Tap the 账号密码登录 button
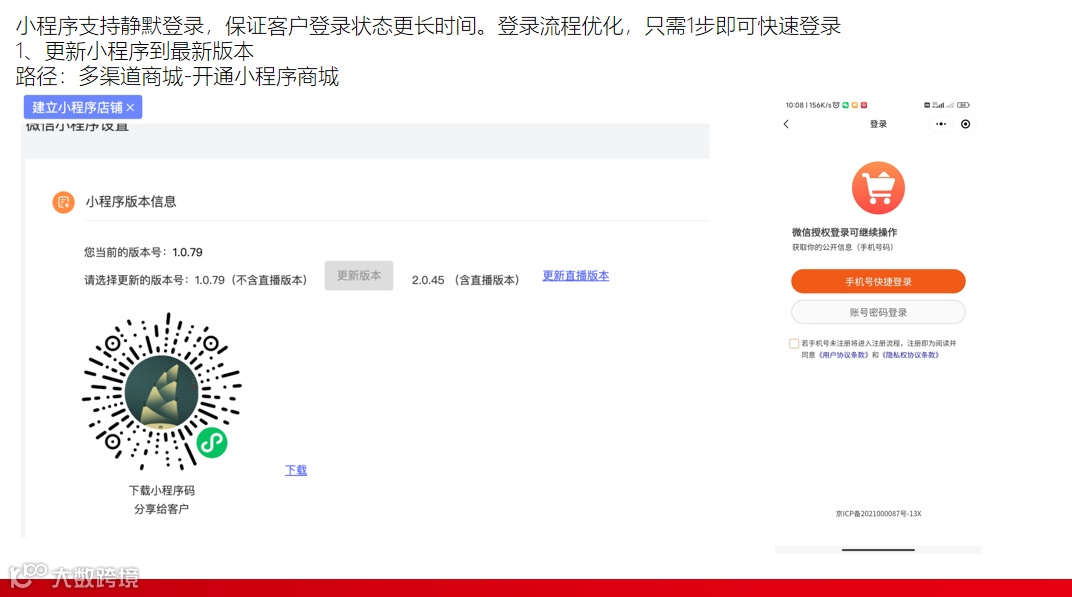 coord(879,313)
